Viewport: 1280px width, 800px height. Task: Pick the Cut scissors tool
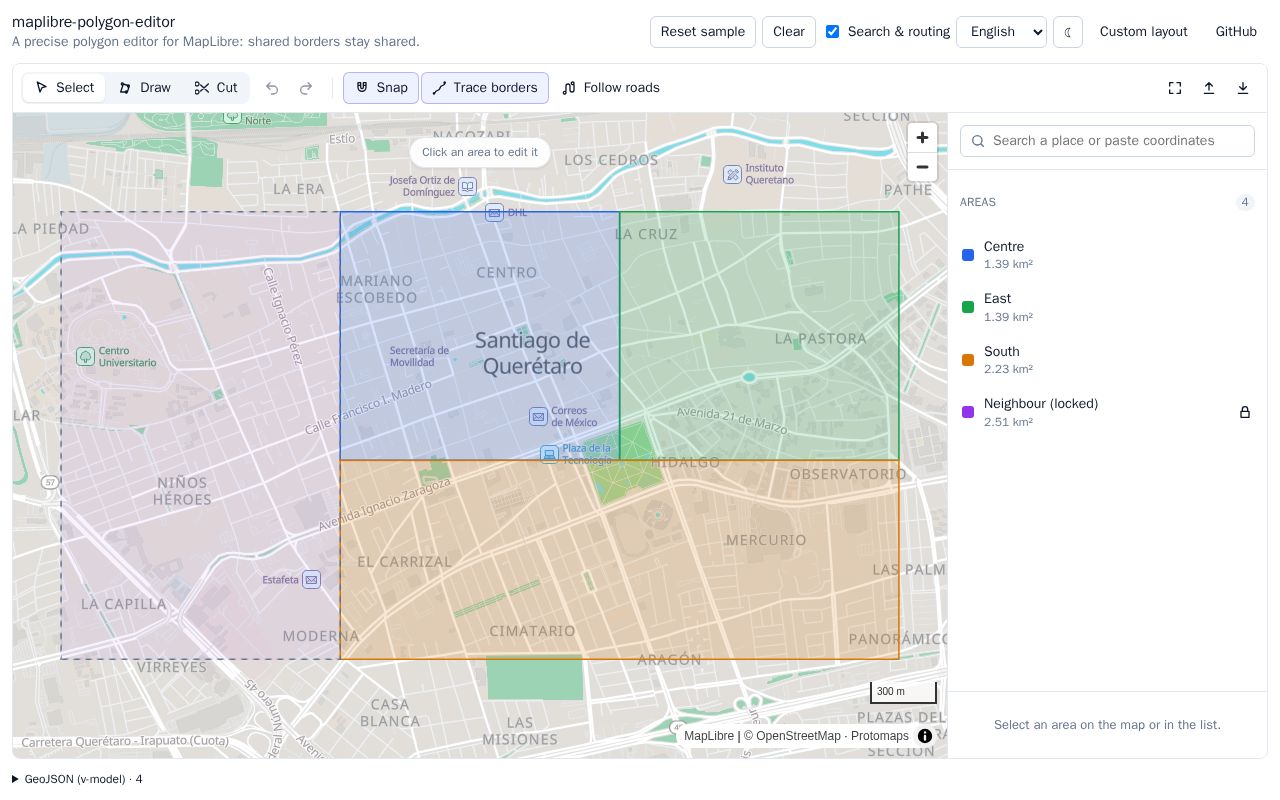(x=216, y=88)
